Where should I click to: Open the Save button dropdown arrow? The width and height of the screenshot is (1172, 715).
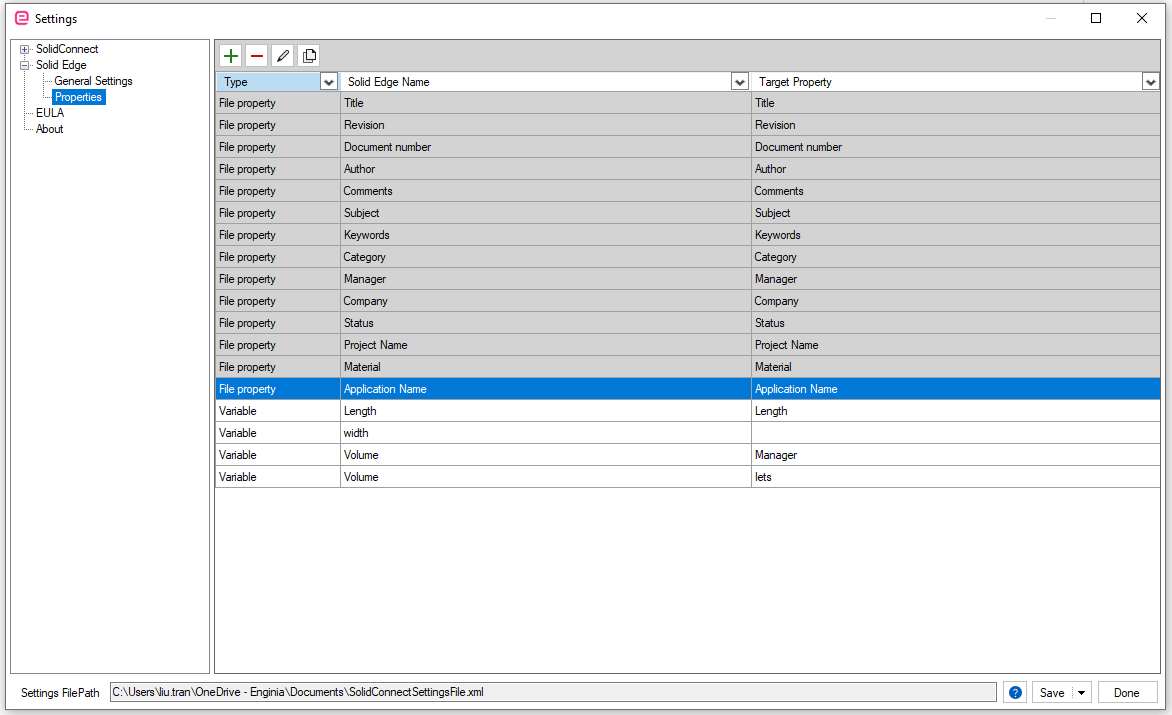[1082, 693]
